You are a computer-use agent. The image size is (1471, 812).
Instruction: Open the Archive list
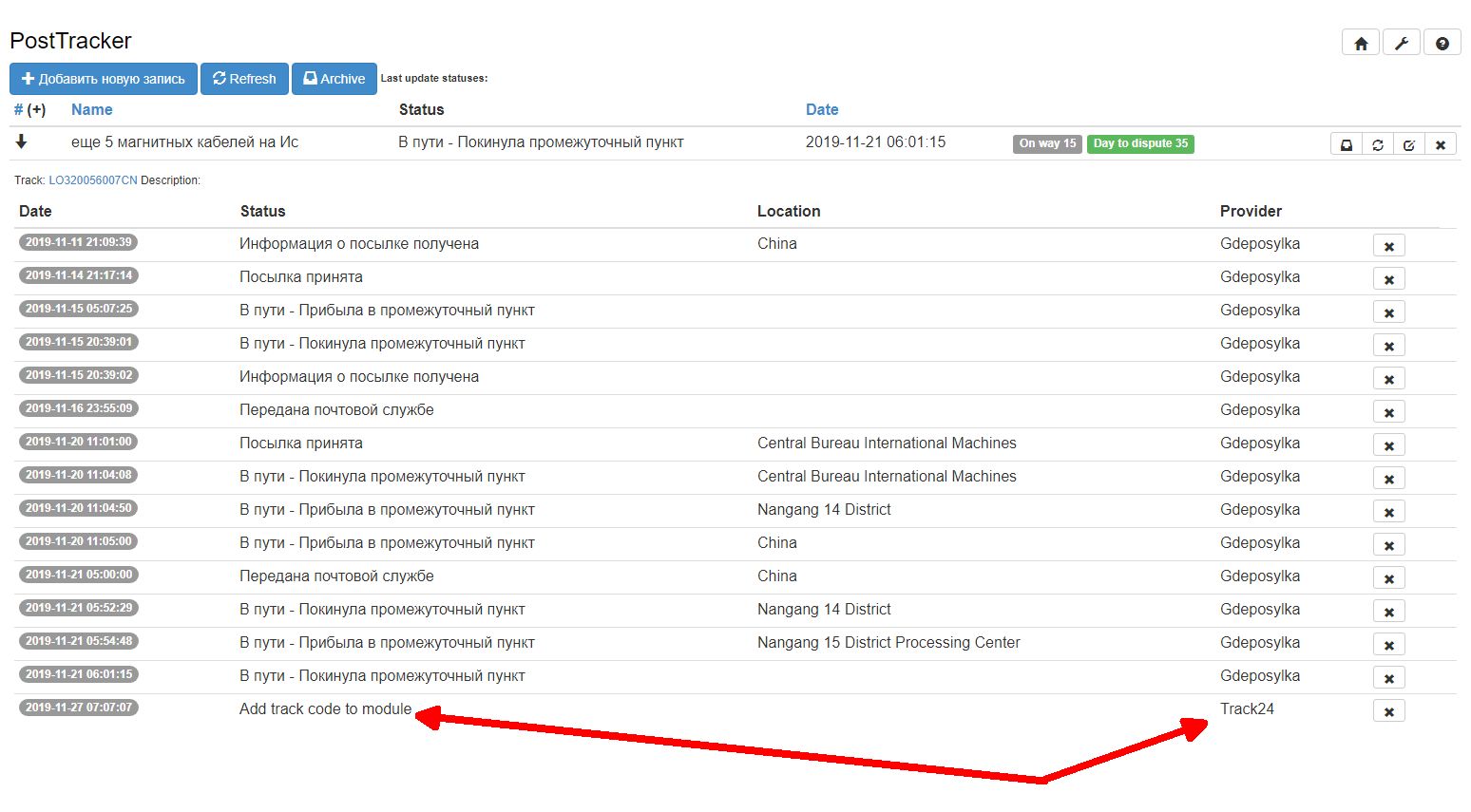pos(334,79)
